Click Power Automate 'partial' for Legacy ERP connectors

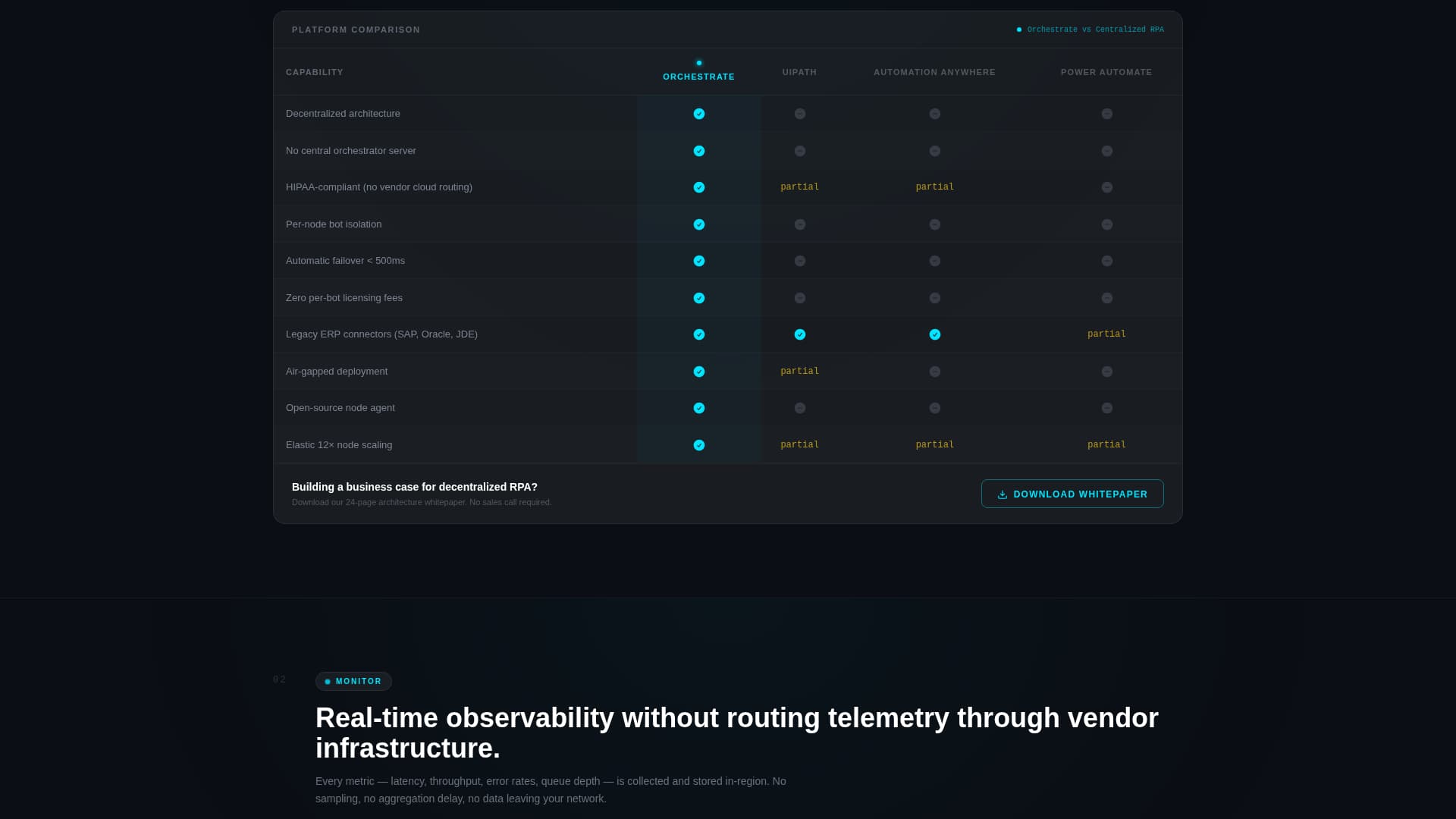click(1106, 334)
